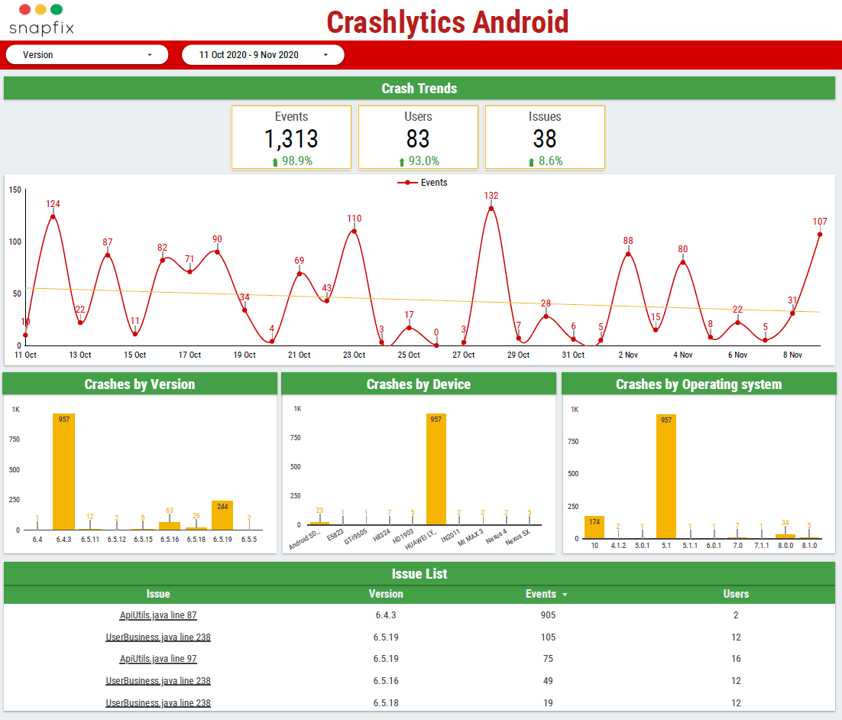This screenshot has height=720, width=842.
Task: Click the Issues scorecard showing 38
Action: click(545, 137)
